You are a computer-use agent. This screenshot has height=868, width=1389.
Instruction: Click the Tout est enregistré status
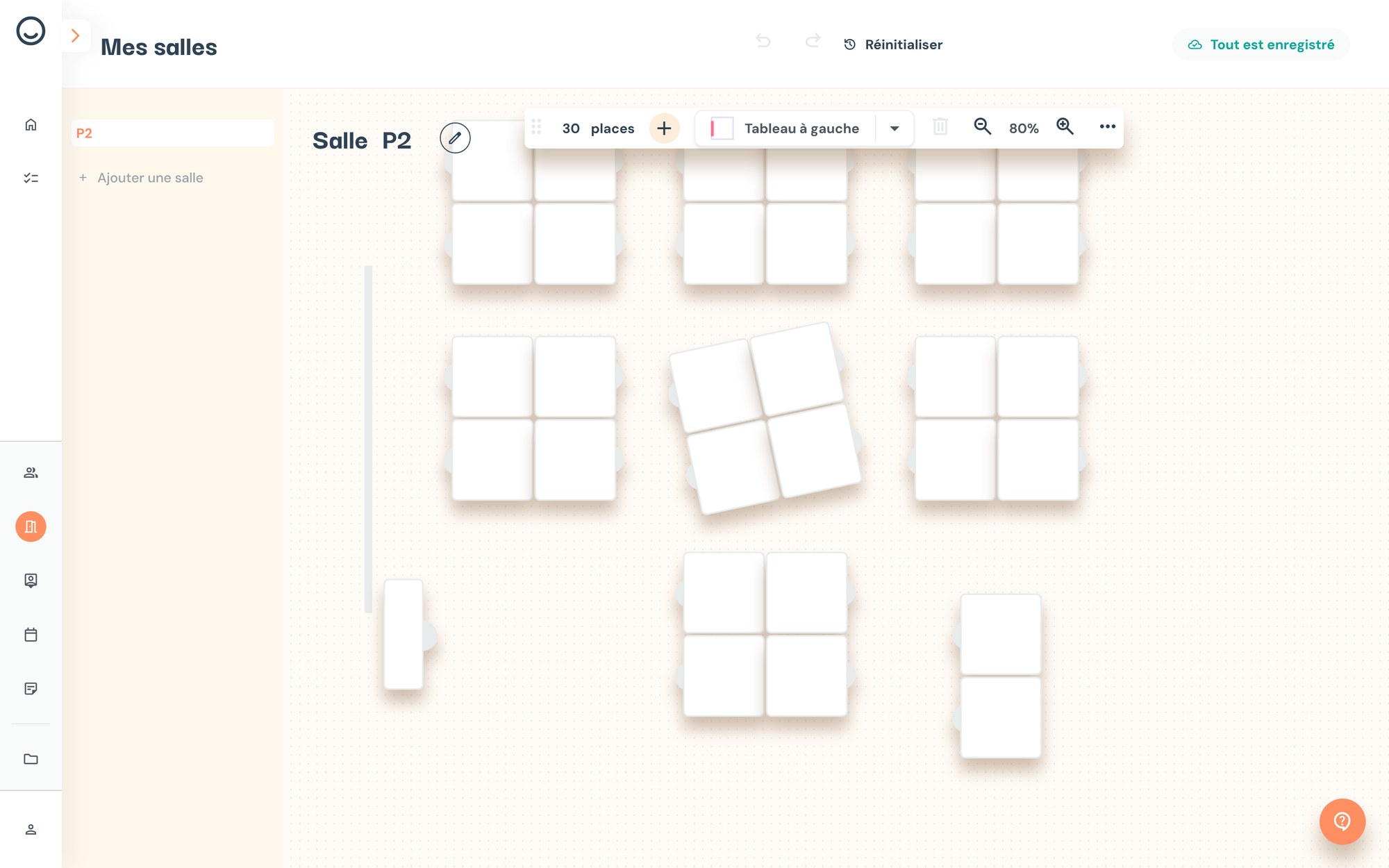[1261, 44]
